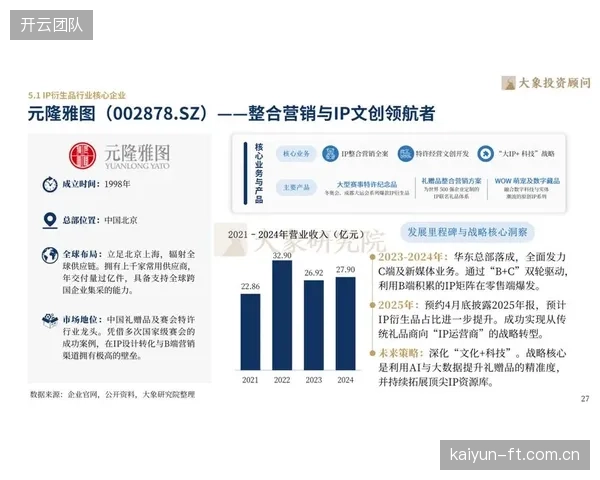Click the 大象投资顾问 brand text

554,83
